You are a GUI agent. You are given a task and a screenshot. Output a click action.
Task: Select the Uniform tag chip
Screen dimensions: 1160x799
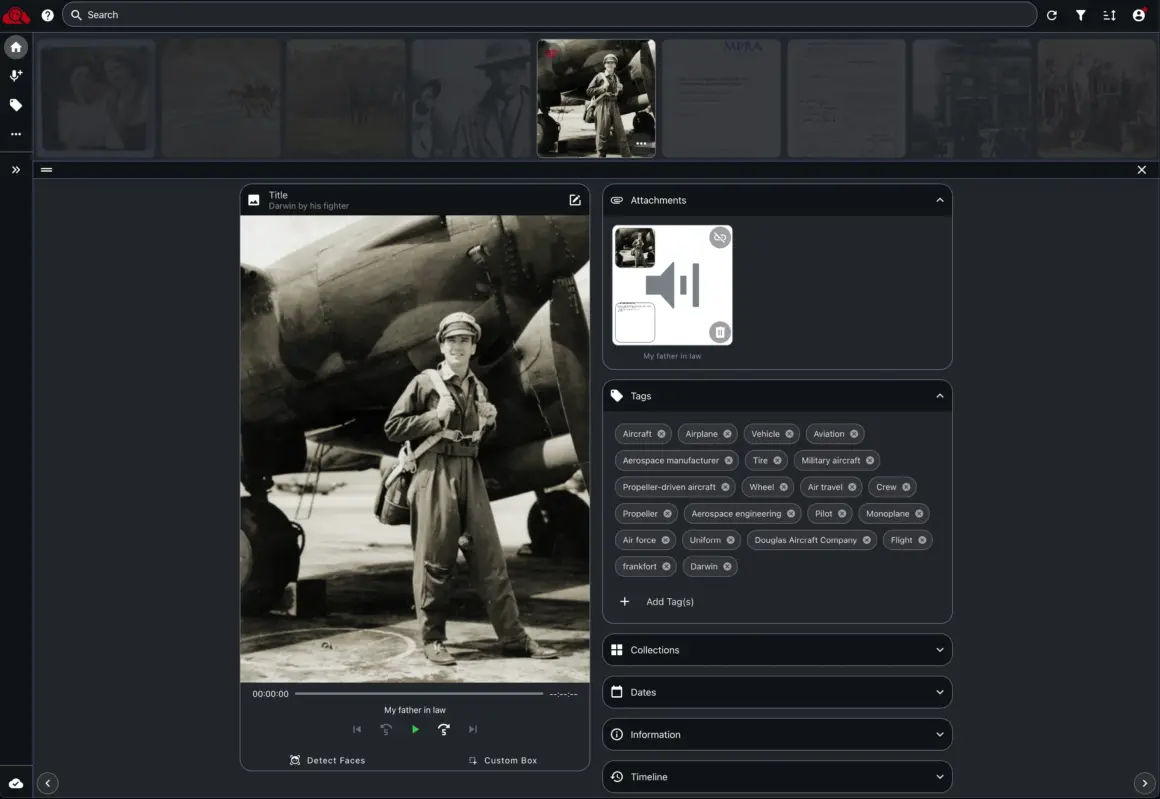coord(710,540)
